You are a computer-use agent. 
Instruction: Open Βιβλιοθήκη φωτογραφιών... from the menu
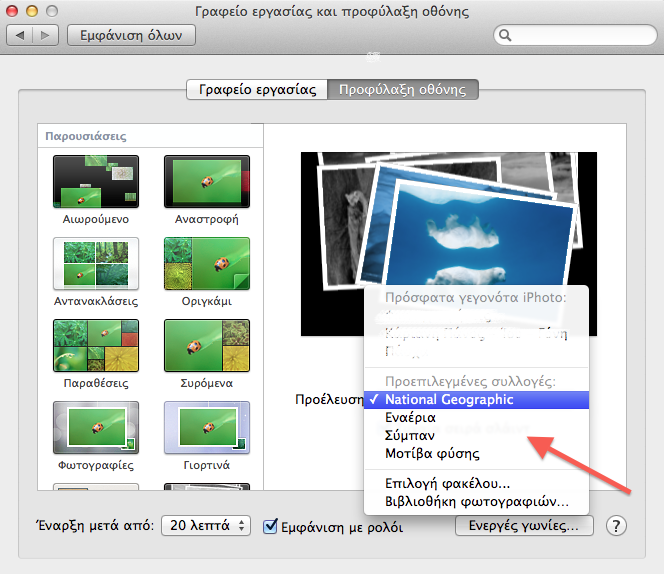tap(476, 502)
